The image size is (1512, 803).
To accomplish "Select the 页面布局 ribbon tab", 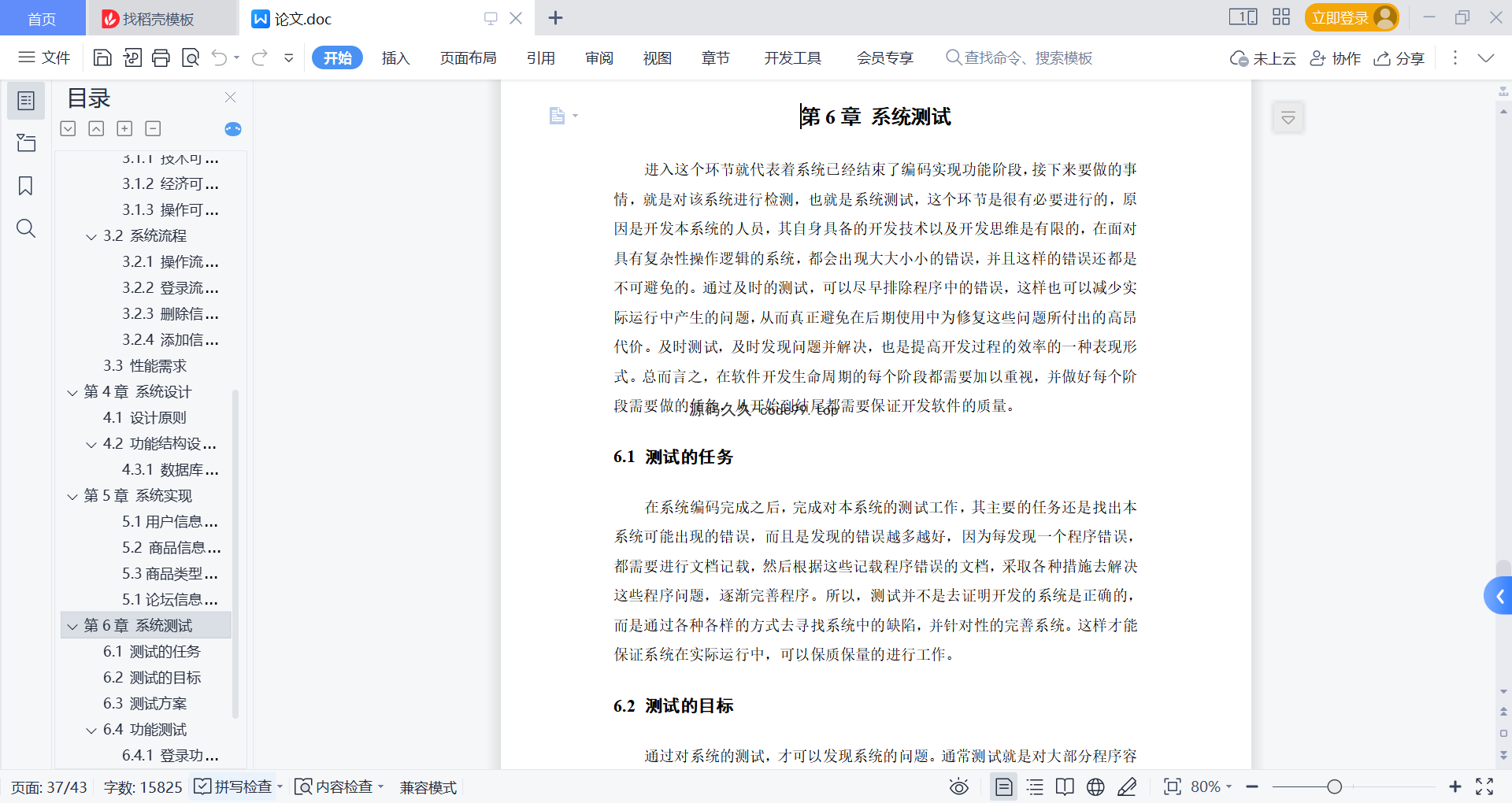I will (x=468, y=57).
